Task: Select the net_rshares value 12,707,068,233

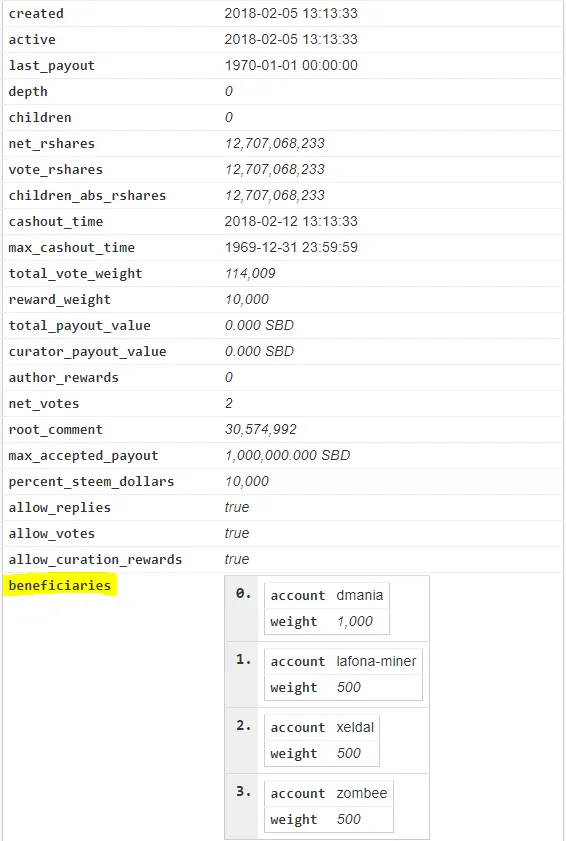Action: [x=275, y=143]
